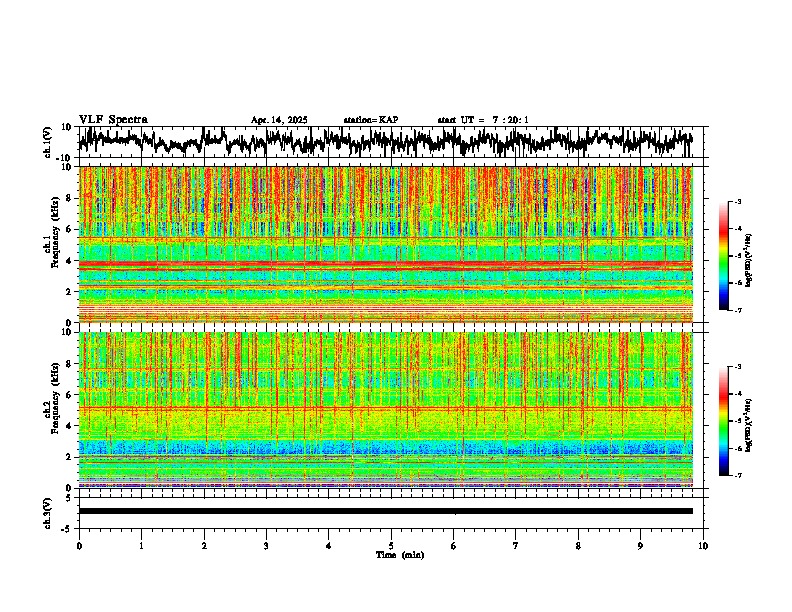
Task: Click the ch.2 spectrogram color scale bar
Action: pos(724,421)
